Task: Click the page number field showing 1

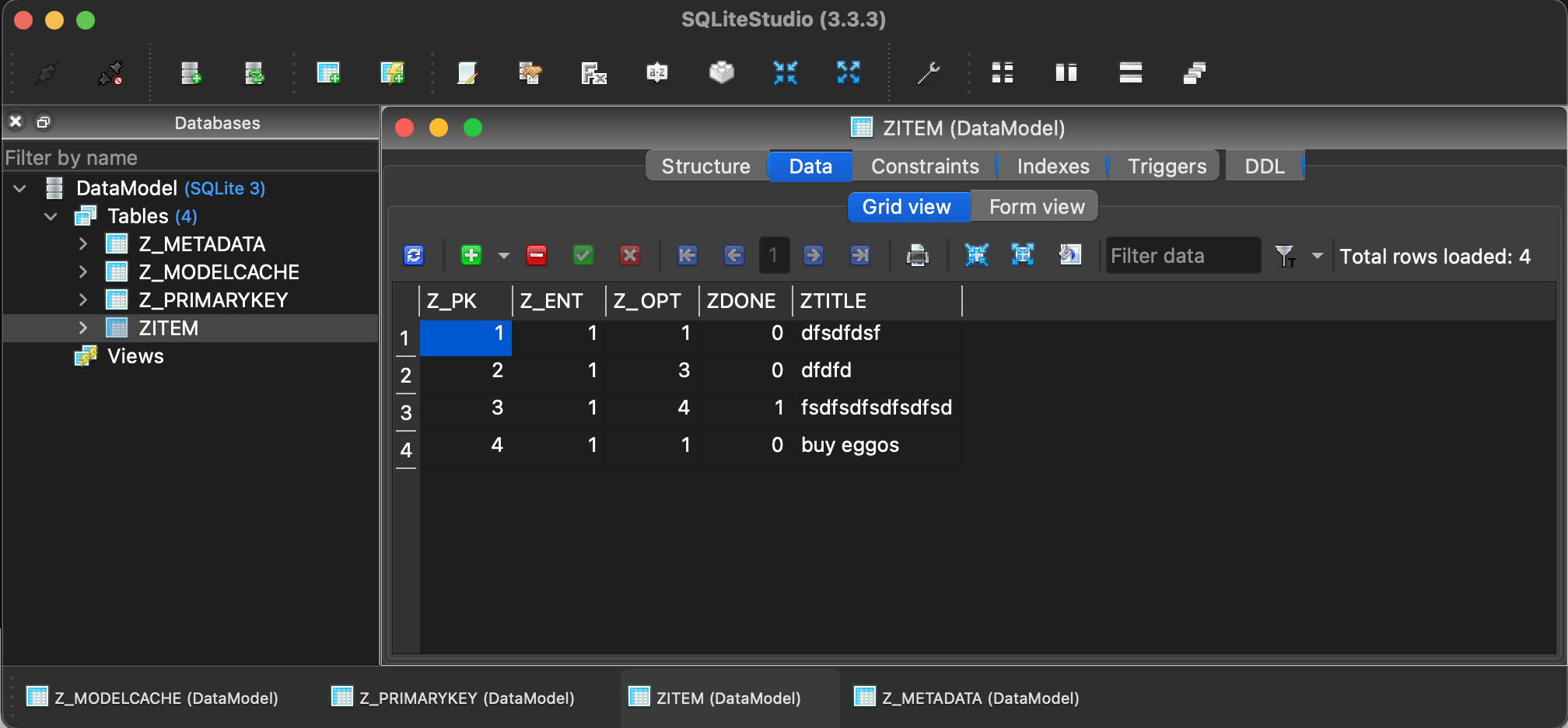Action: 774,255
